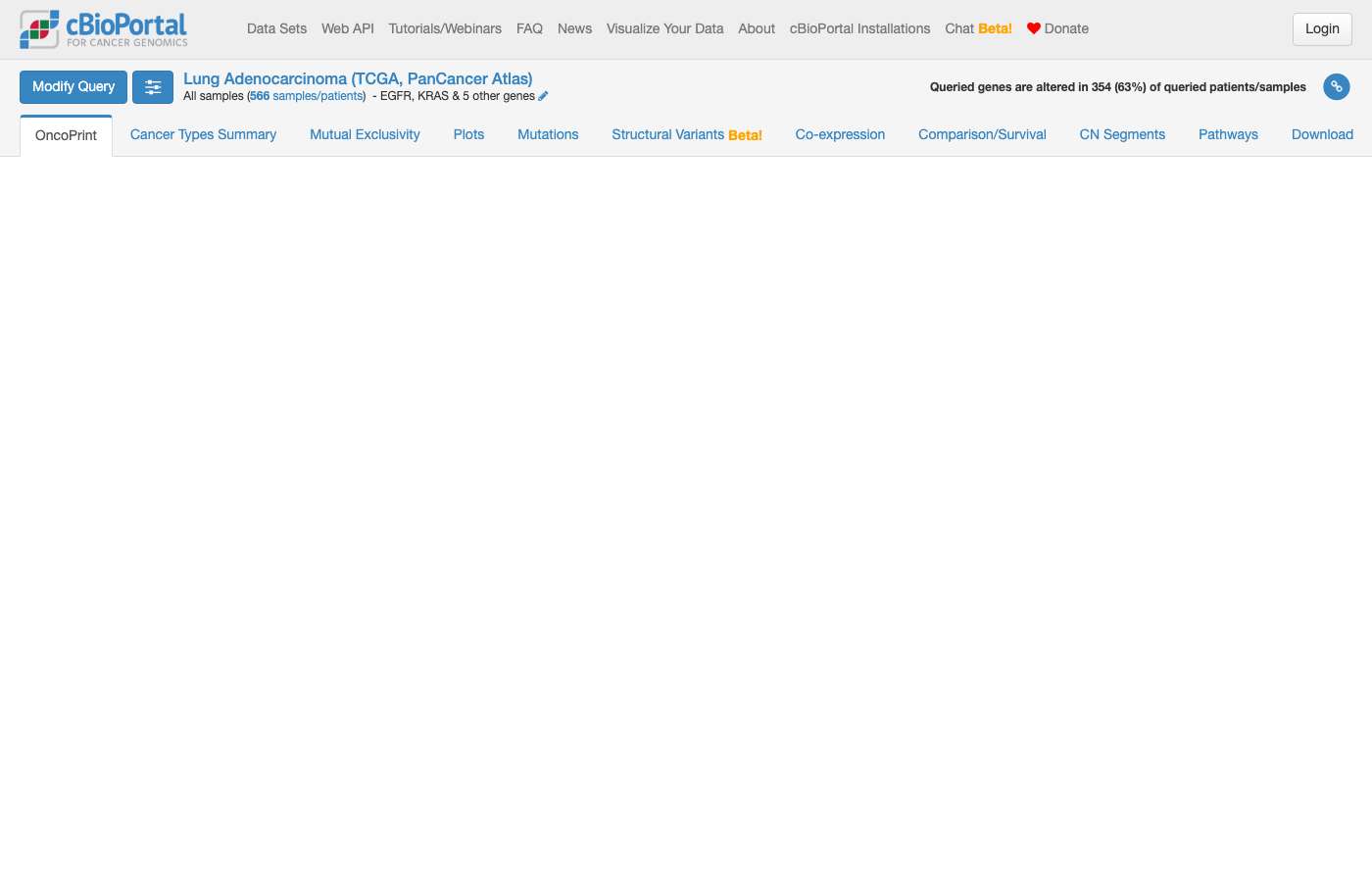The height and width of the screenshot is (882, 1372).
Task: Switch to Cancer Types Summary tab
Action: pos(203,134)
